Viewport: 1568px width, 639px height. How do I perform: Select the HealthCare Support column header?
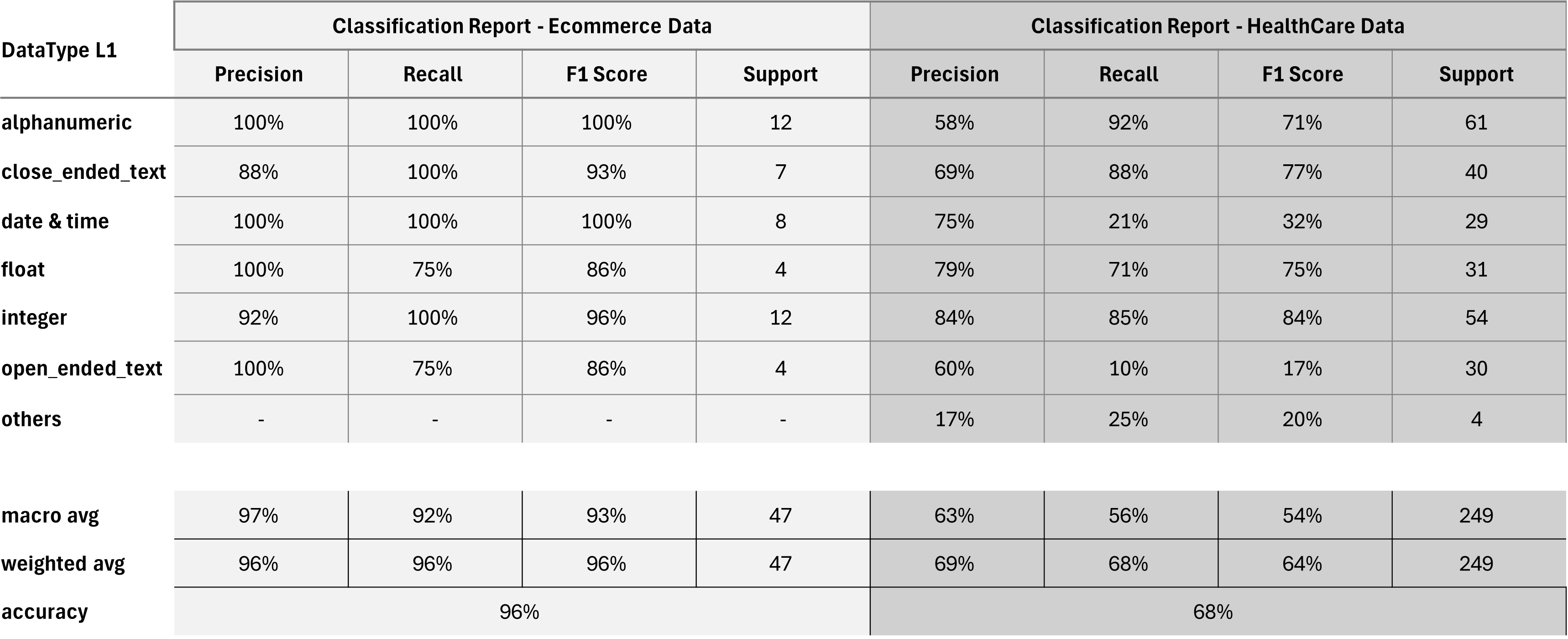point(1476,74)
